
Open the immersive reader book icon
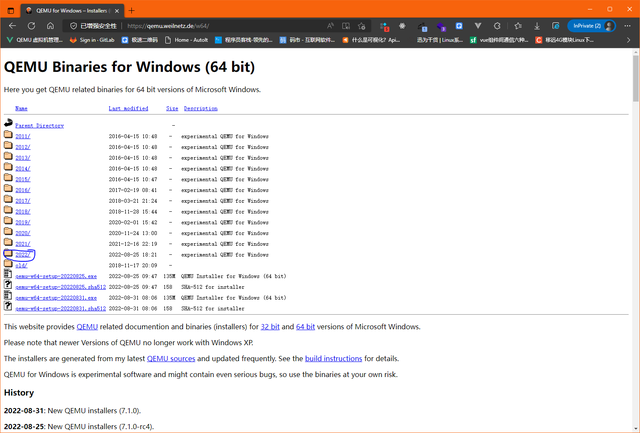pos(346,26)
